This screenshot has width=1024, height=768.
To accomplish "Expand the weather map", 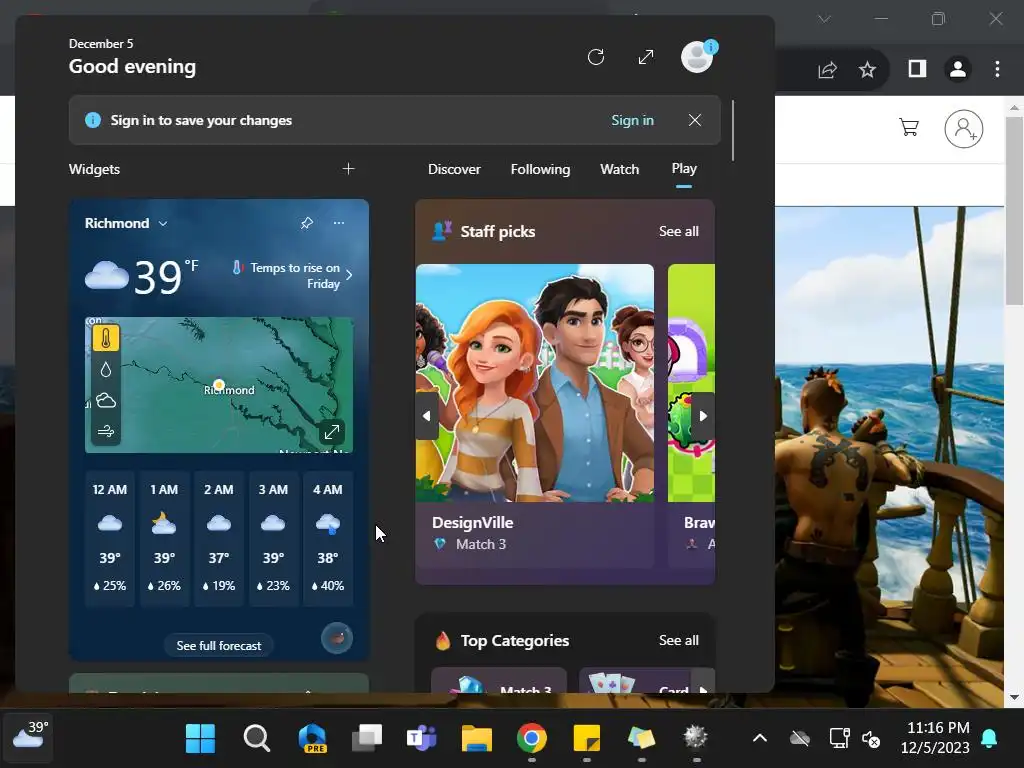I will (332, 432).
